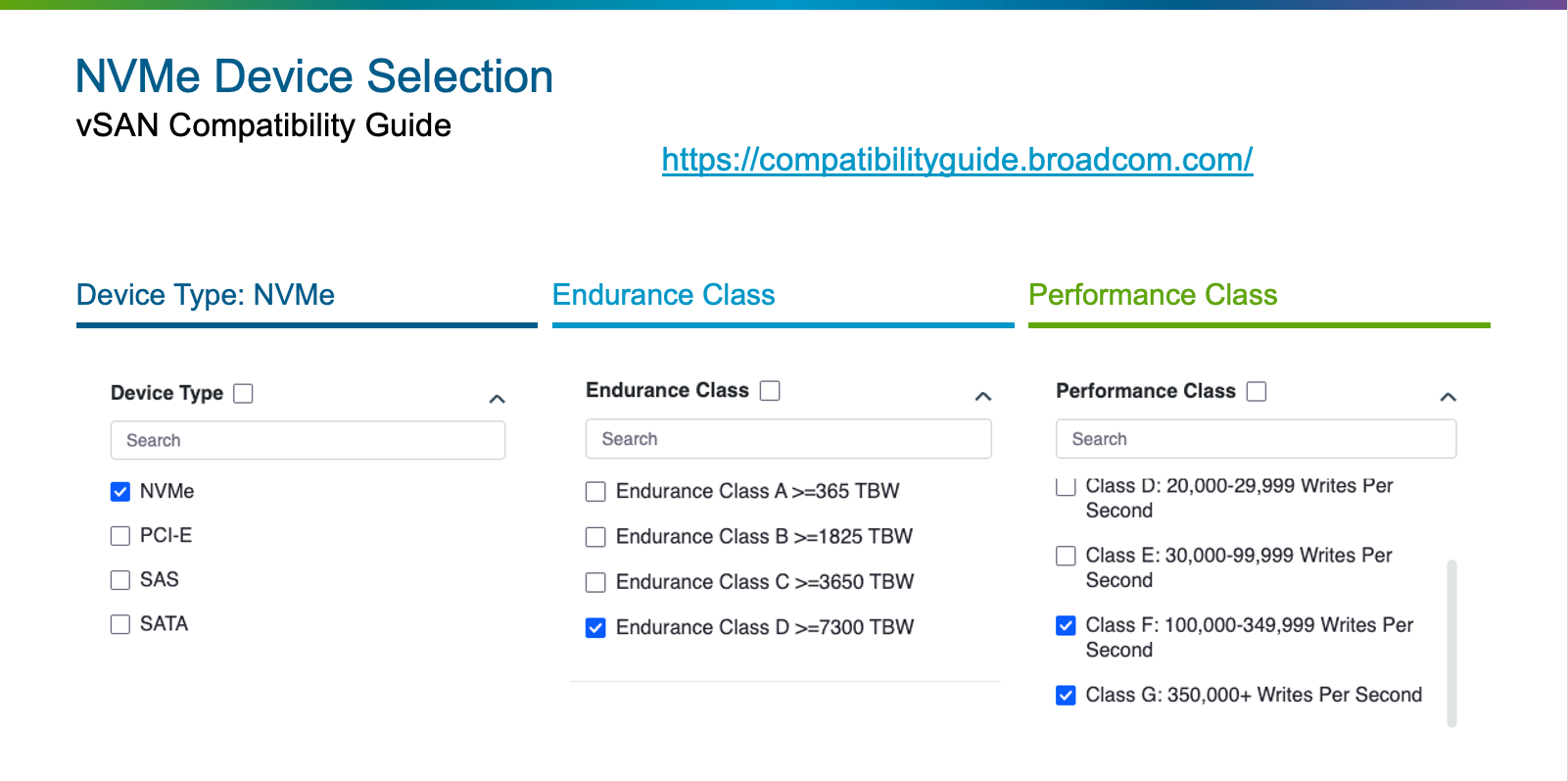
Task: Collapse the Device Type filter chevron
Action: pyautogui.click(x=498, y=399)
